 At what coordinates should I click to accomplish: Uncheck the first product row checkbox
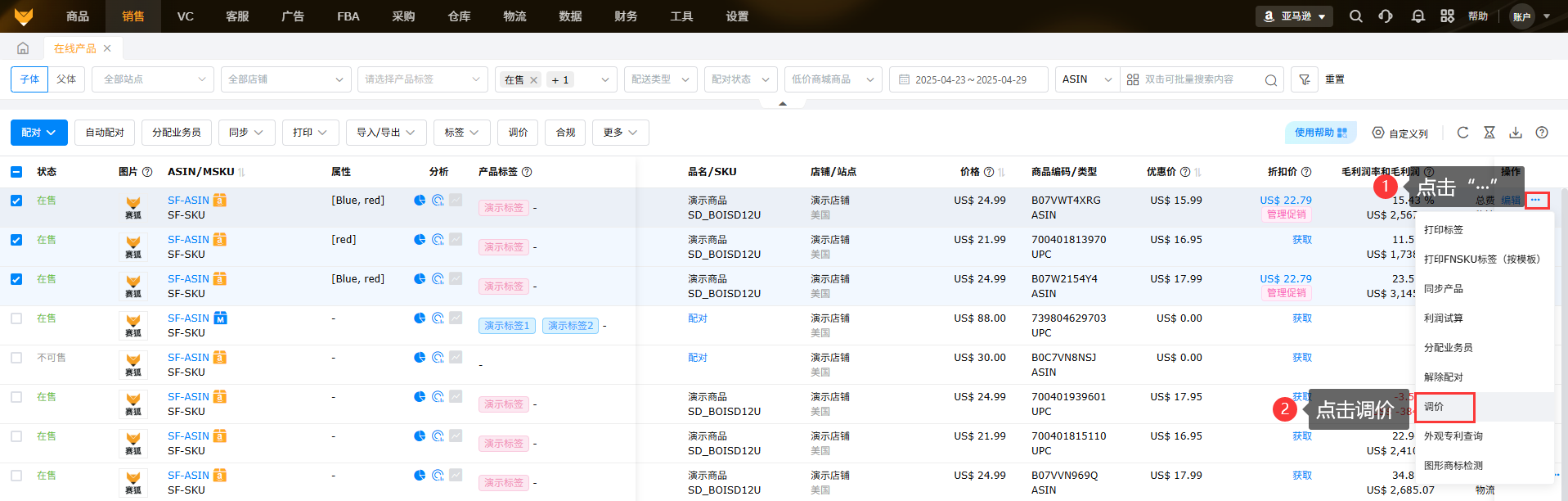(x=16, y=201)
